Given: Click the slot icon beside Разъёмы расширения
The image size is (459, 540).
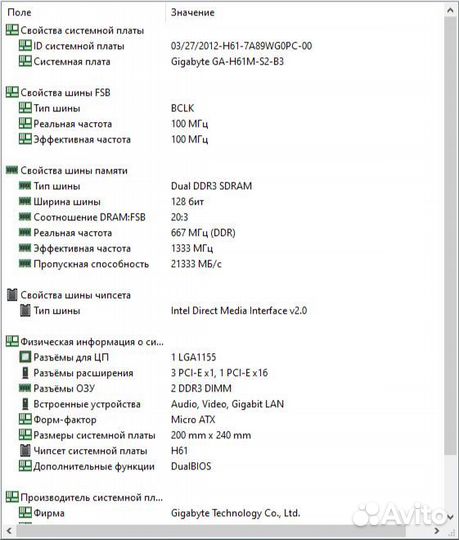Looking at the screenshot, I should tap(25, 373).
